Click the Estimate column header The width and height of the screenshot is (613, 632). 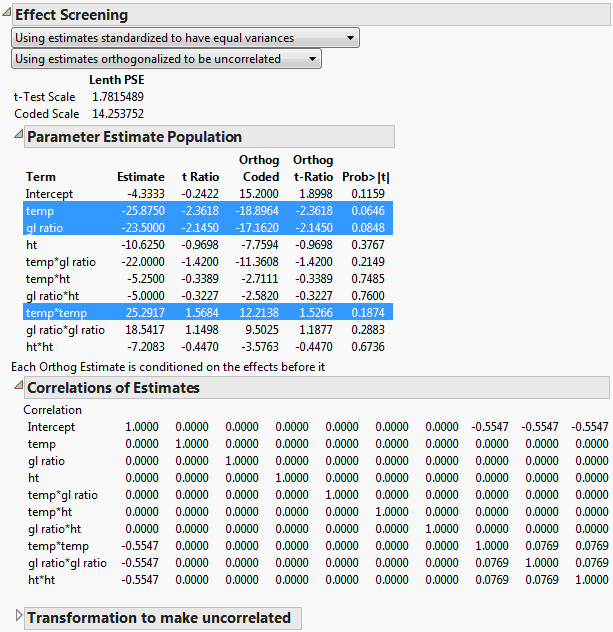pos(141,177)
